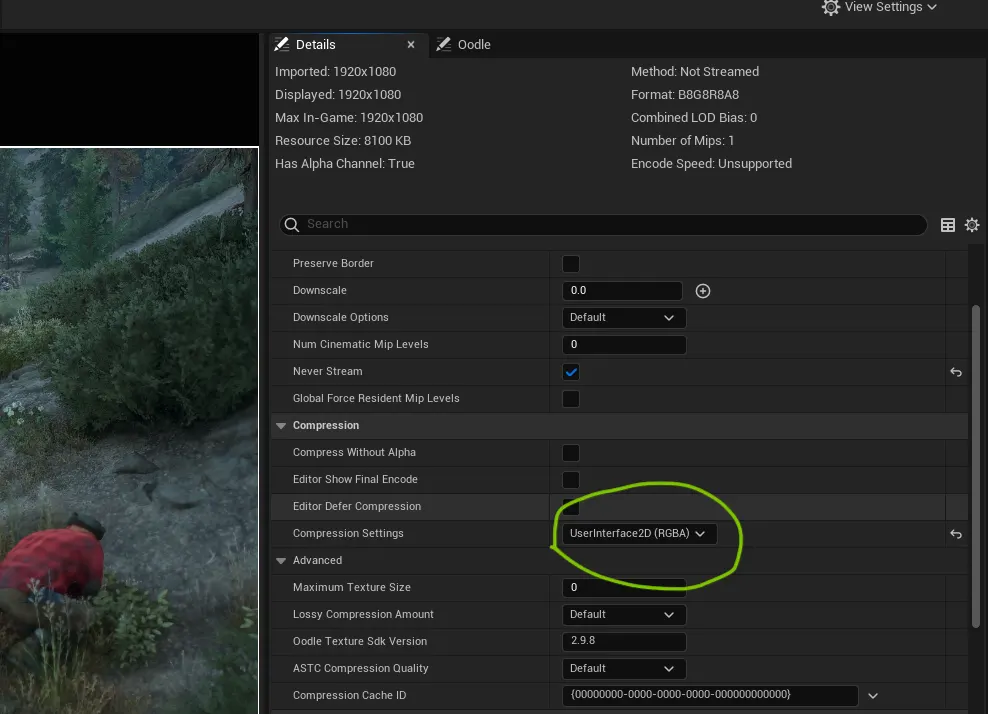Uncheck Never Stream checkbox
The width and height of the screenshot is (988, 714).
pos(571,372)
